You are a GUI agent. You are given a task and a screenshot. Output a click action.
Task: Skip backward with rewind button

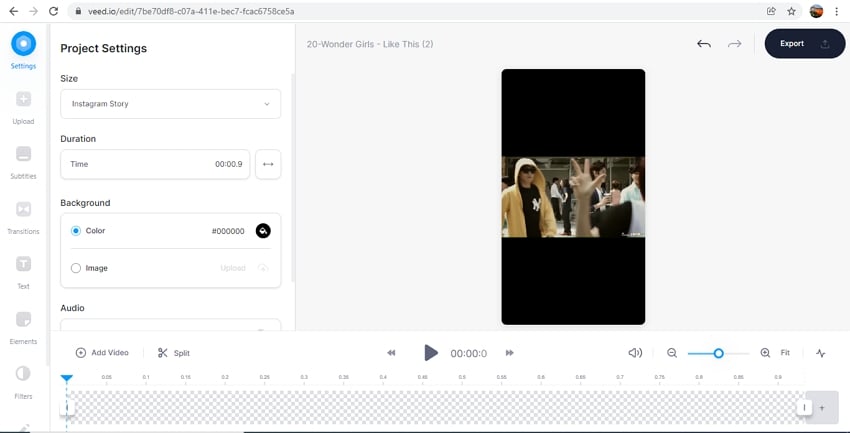391,353
